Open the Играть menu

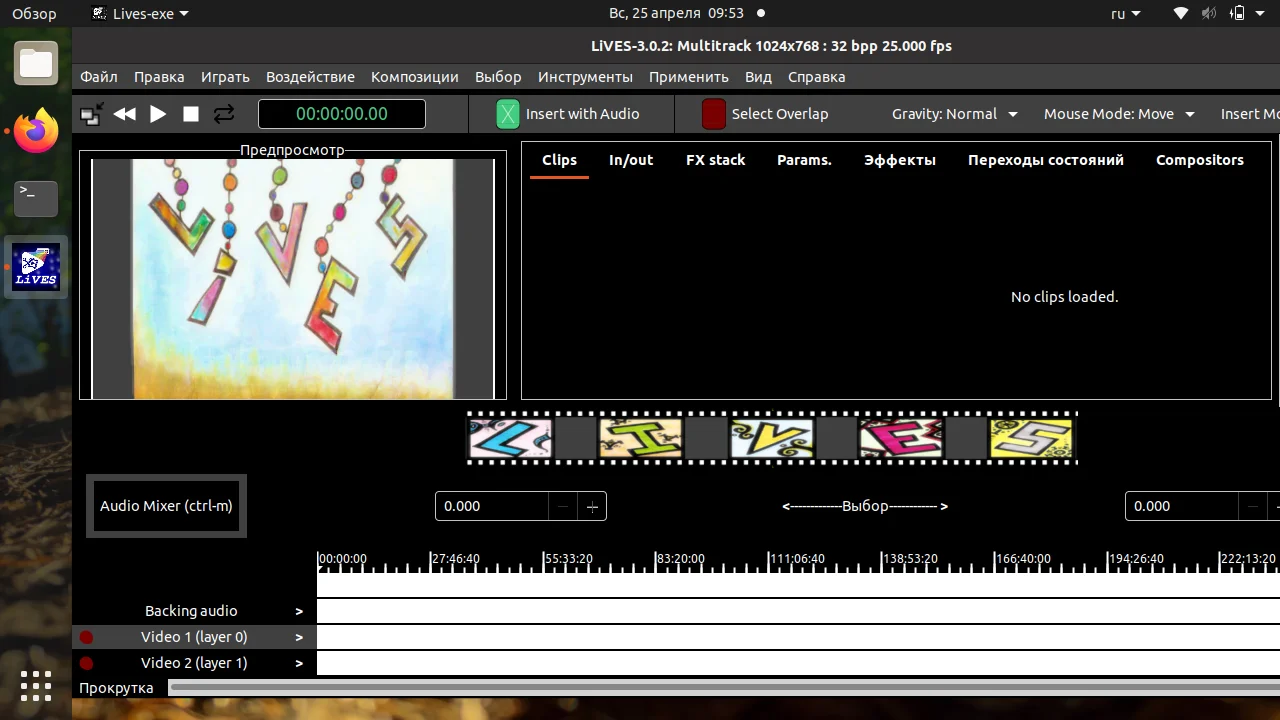click(x=225, y=77)
